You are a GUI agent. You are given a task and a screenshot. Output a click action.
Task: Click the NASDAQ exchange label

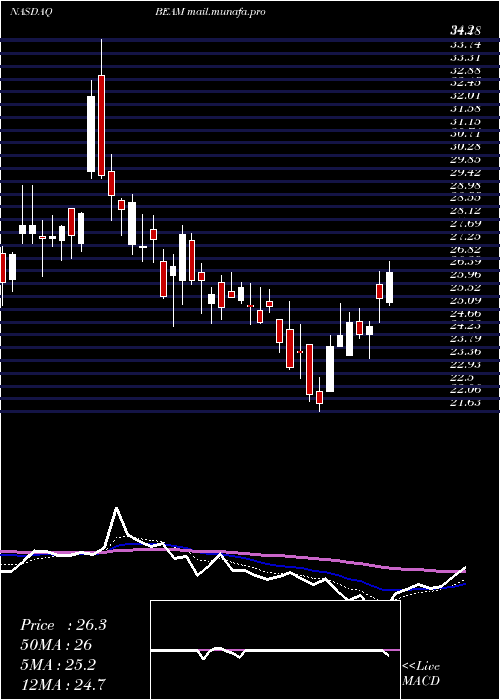[x=31, y=12]
